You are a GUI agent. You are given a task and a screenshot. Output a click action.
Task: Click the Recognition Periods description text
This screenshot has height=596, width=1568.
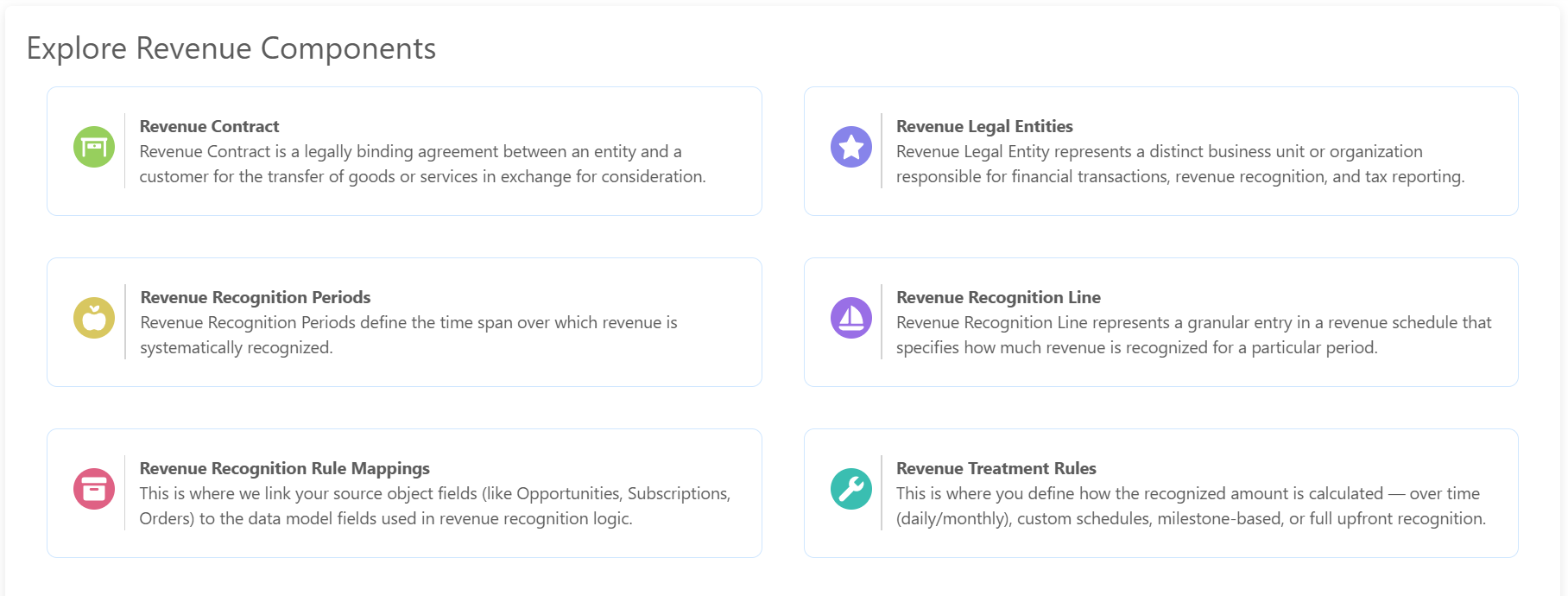(x=408, y=335)
